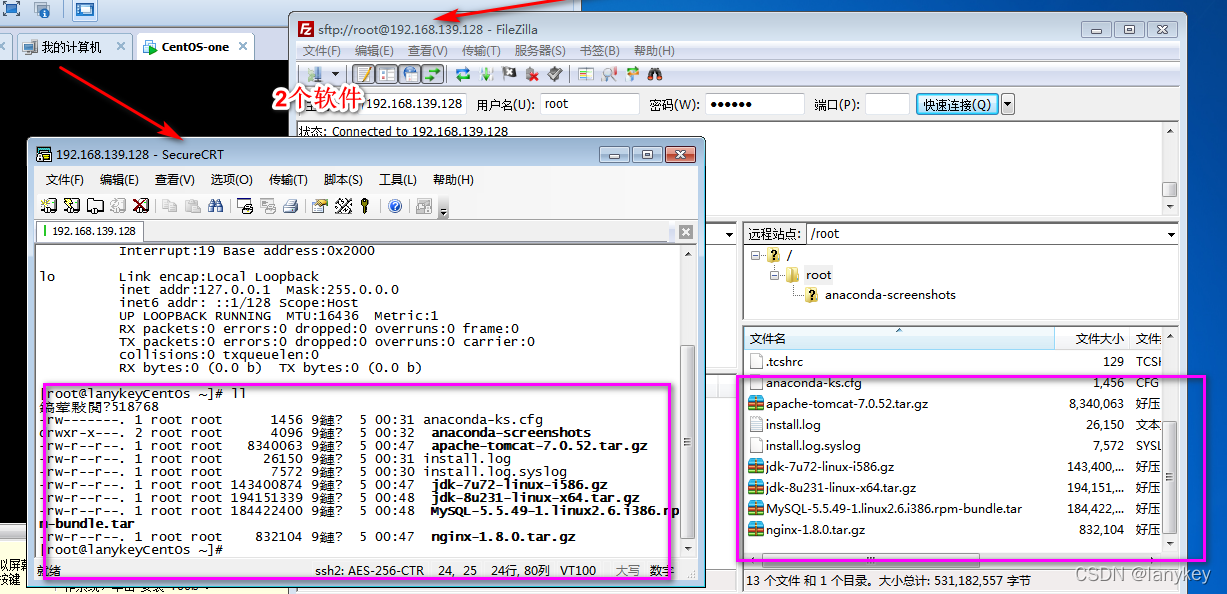Open SecureCRT Keymap Editor icon

click(343, 206)
